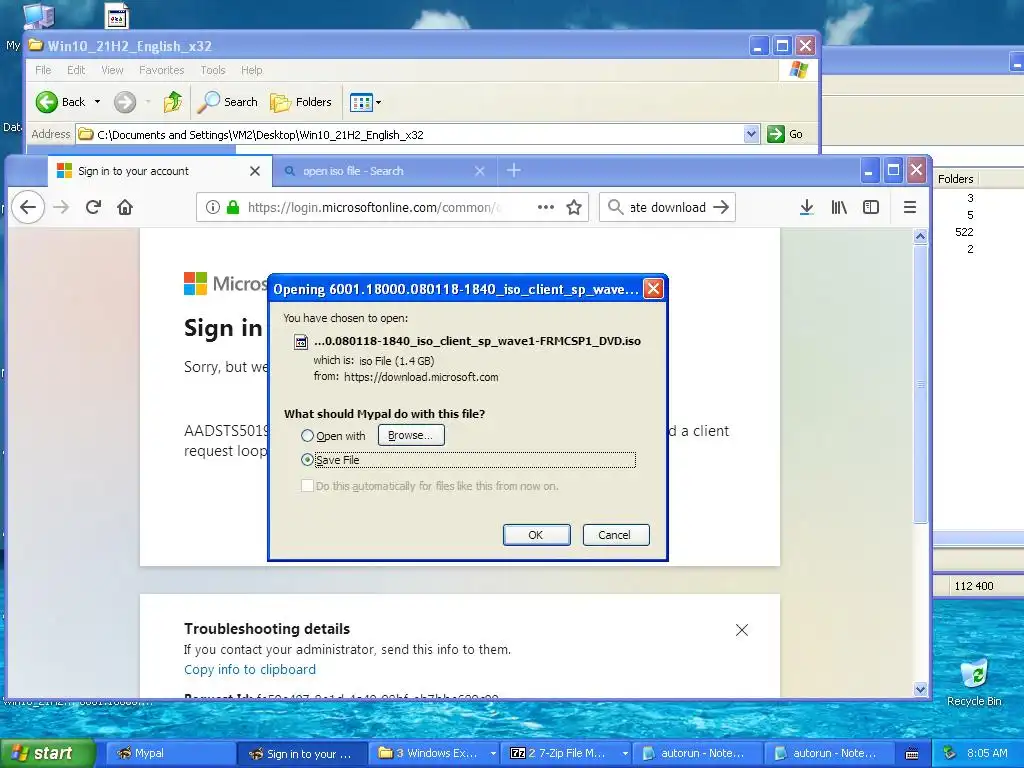Click the Go button beside Explorer address
The width and height of the screenshot is (1024, 768).
coord(786,134)
